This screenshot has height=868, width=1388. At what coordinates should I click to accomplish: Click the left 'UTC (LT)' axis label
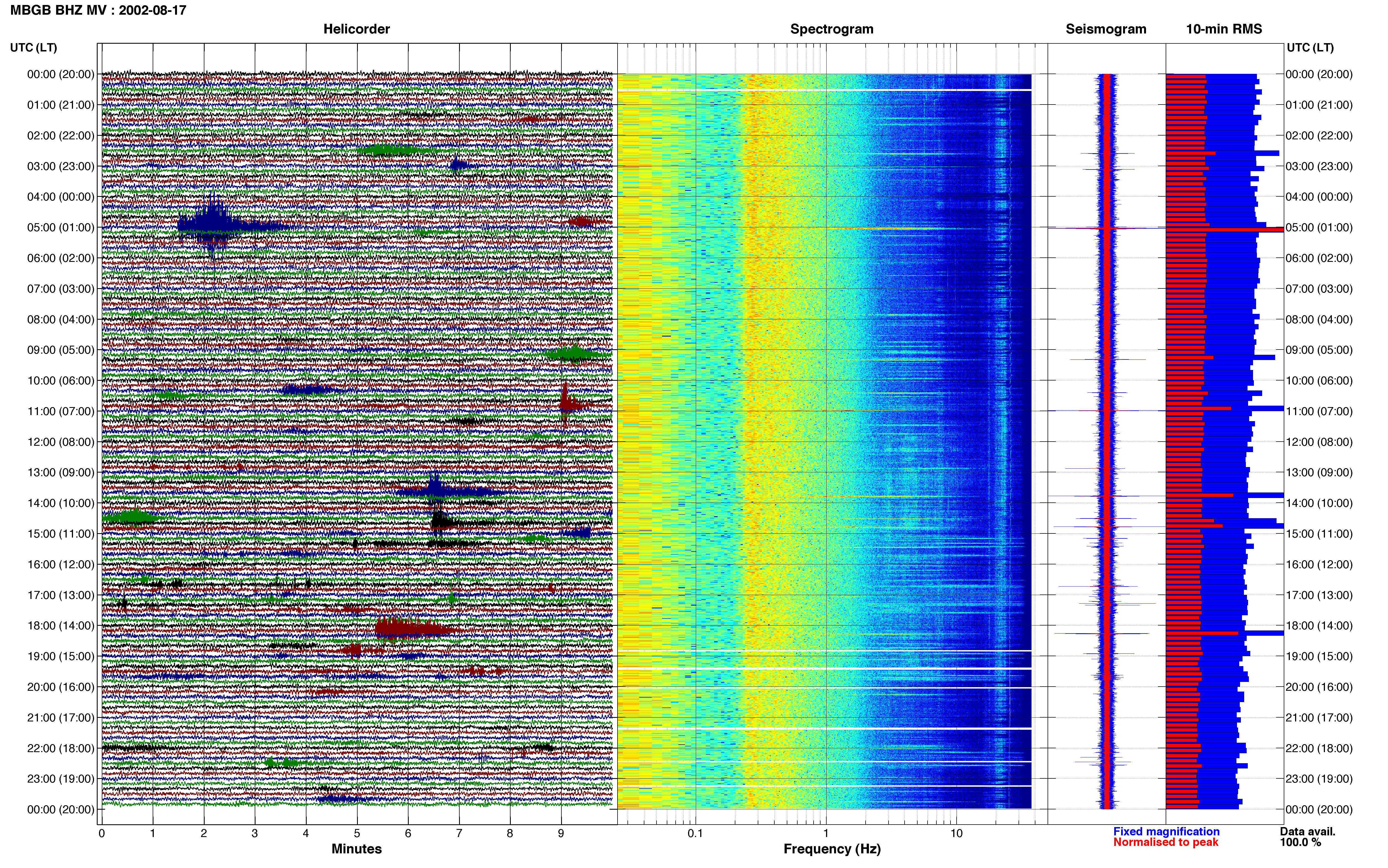34,48
